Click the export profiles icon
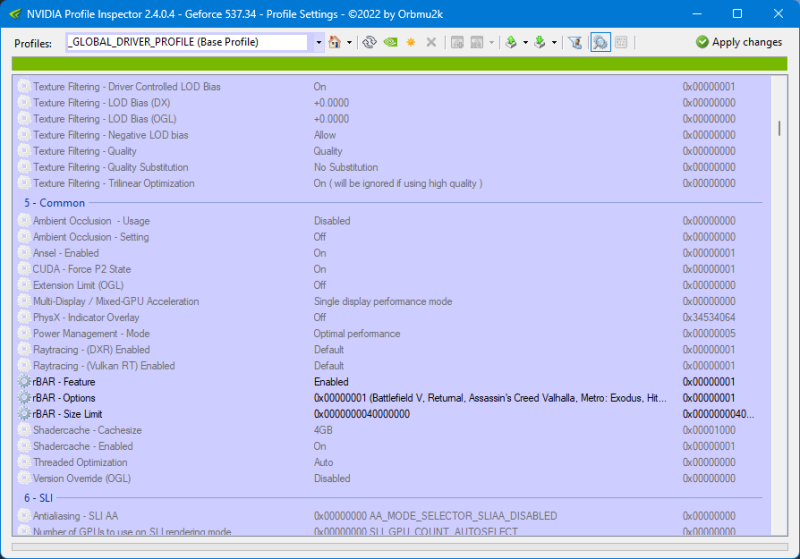This screenshot has width=800, height=559. click(x=511, y=42)
